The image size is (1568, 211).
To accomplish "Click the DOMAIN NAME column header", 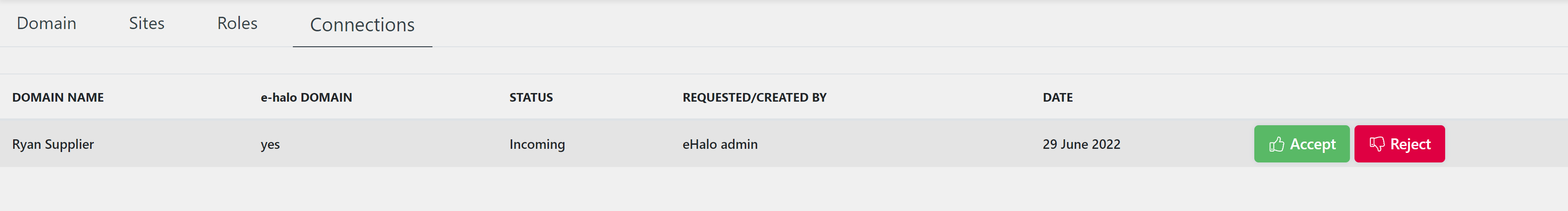I will pos(58,98).
